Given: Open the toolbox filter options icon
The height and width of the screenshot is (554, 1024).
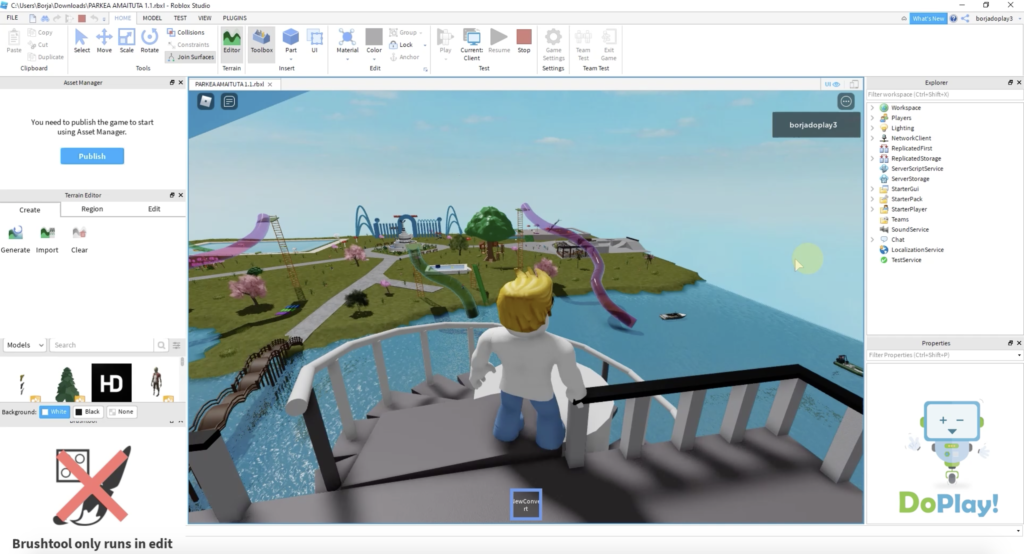Looking at the screenshot, I should pyautogui.click(x=176, y=345).
